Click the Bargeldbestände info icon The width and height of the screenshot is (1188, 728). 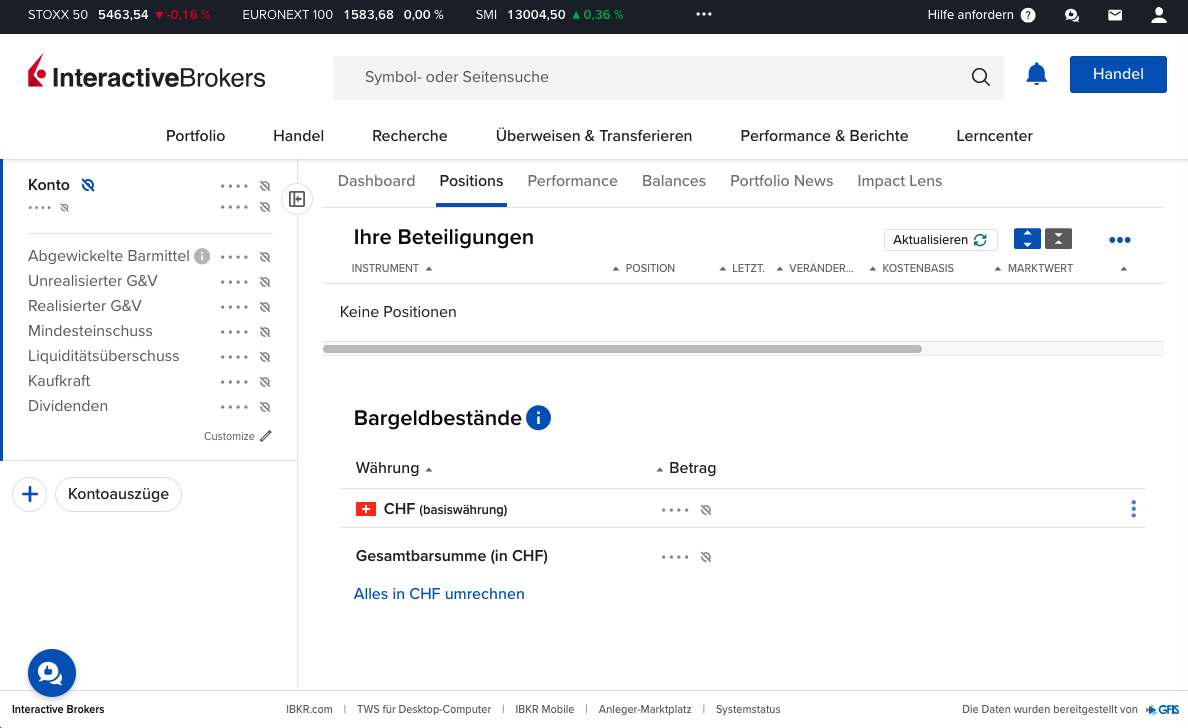tap(538, 418)
